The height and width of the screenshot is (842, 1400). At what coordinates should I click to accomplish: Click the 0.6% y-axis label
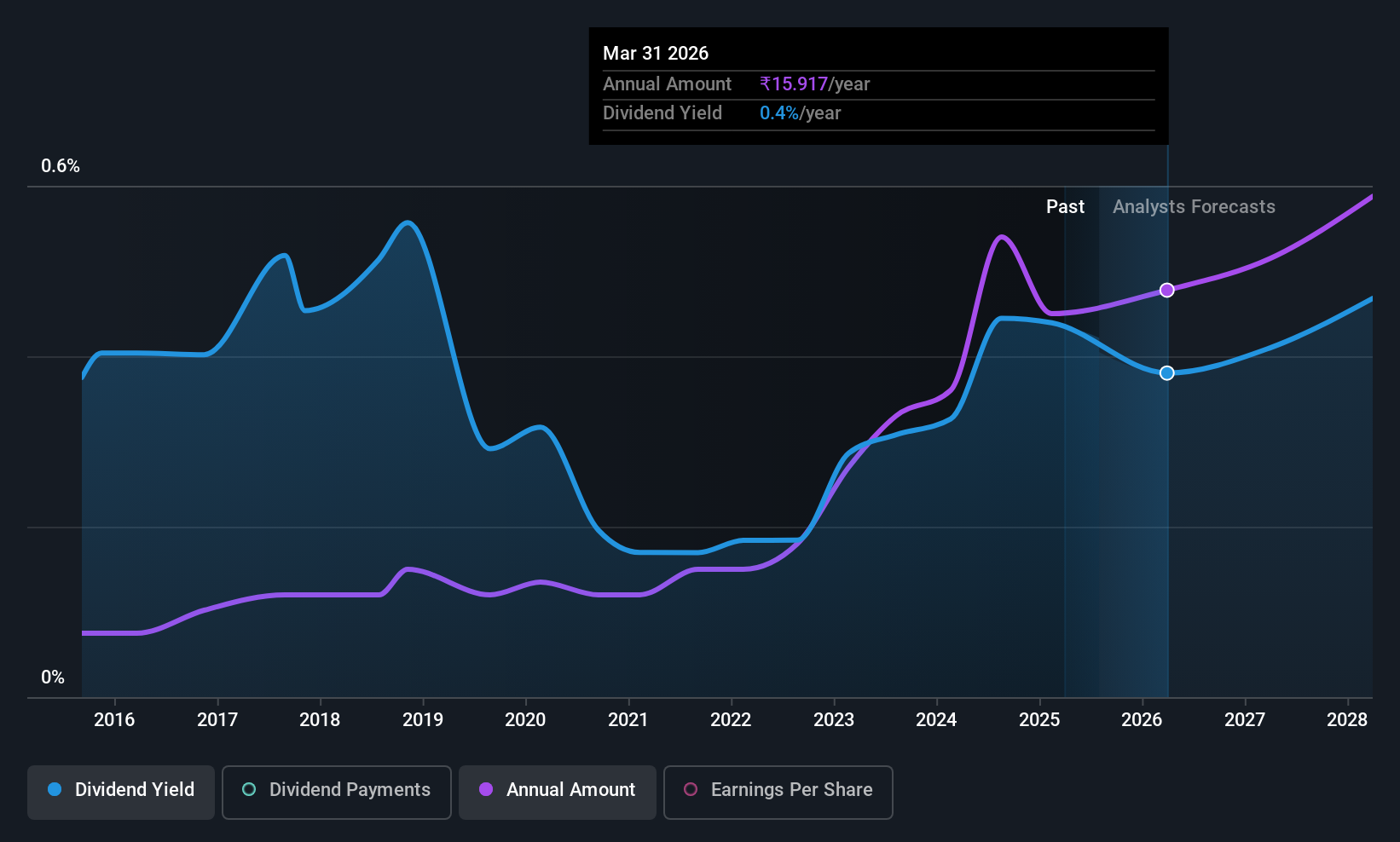click(x=61, y=166)
